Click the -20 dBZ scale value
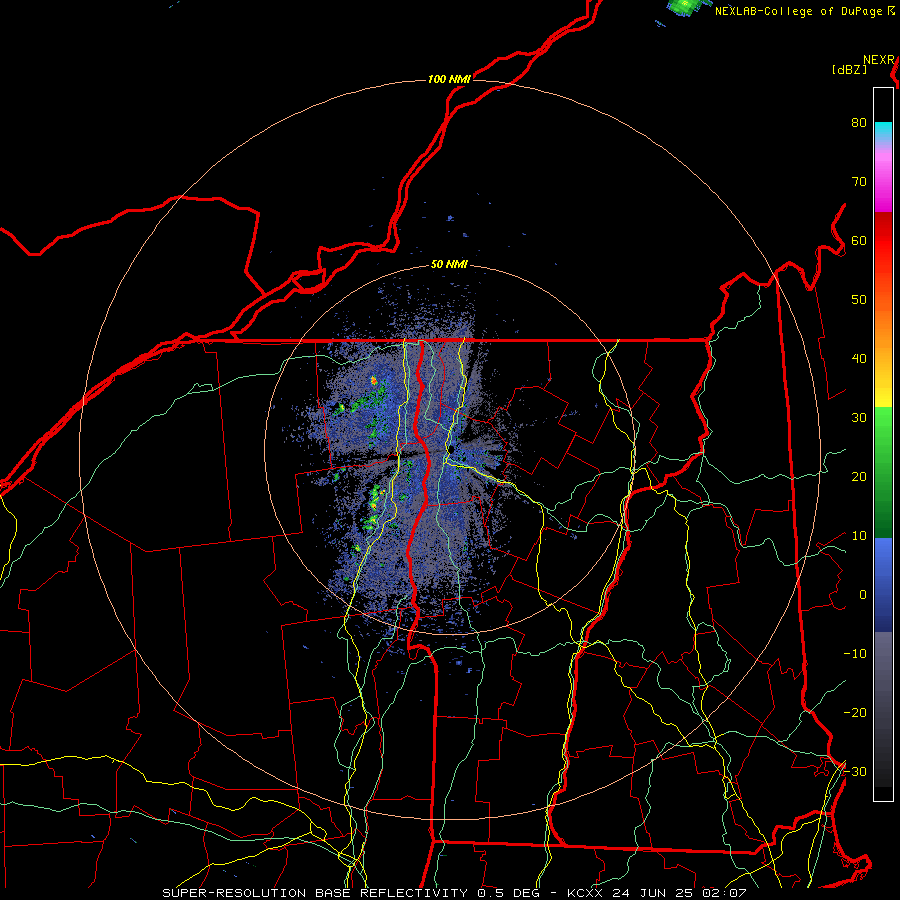 pos(855,713)
